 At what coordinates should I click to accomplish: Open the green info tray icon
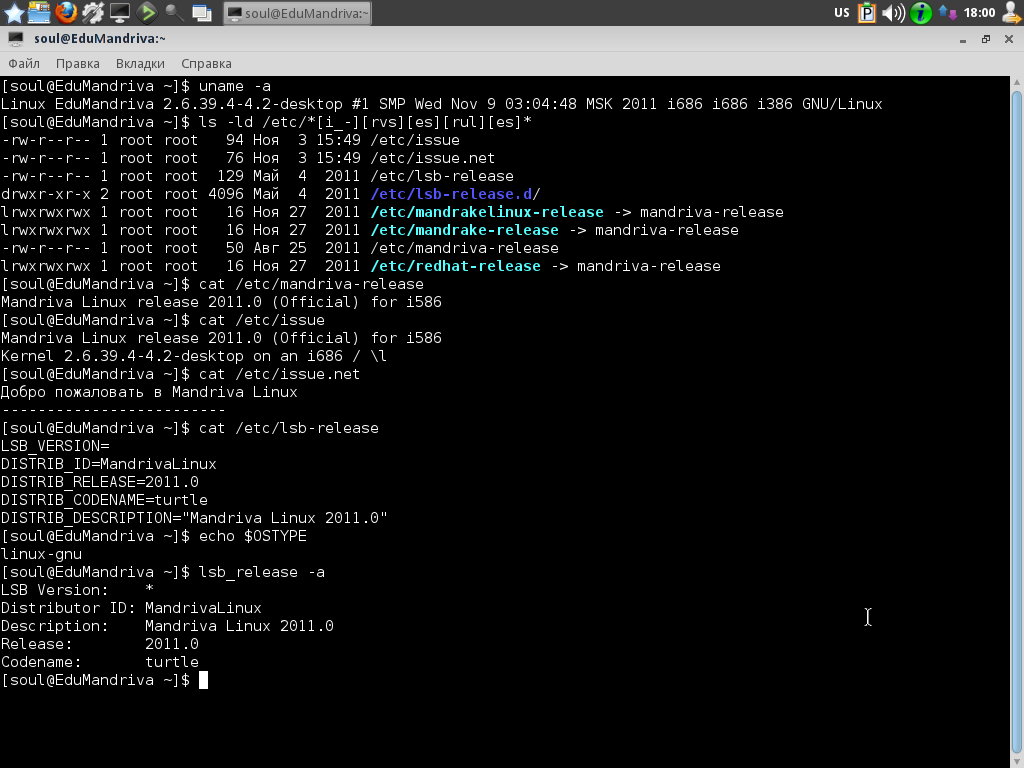click(x=921, y=12)
